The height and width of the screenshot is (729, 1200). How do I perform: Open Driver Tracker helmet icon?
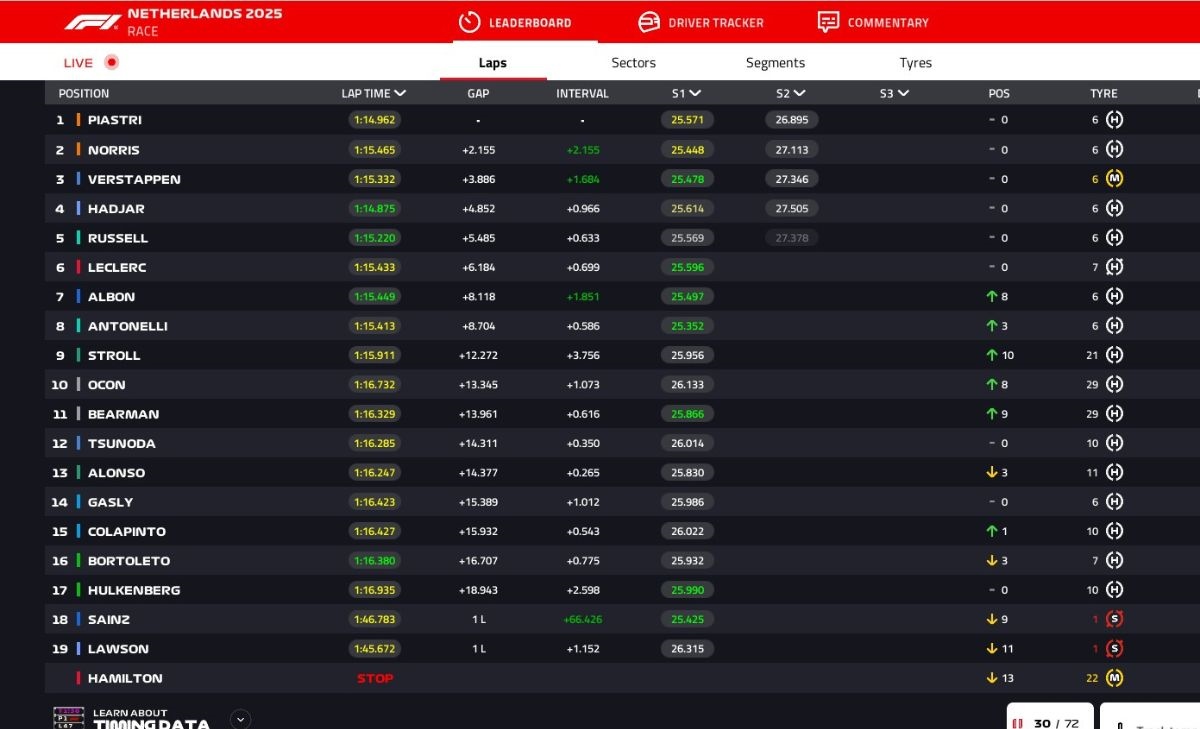(x=649, y=22)
